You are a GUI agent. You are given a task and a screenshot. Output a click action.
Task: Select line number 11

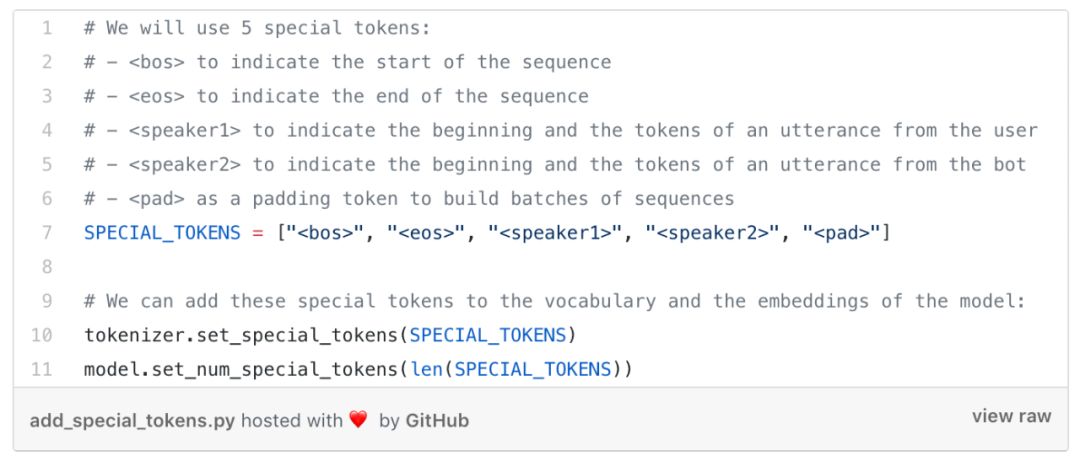click(43, 369)
